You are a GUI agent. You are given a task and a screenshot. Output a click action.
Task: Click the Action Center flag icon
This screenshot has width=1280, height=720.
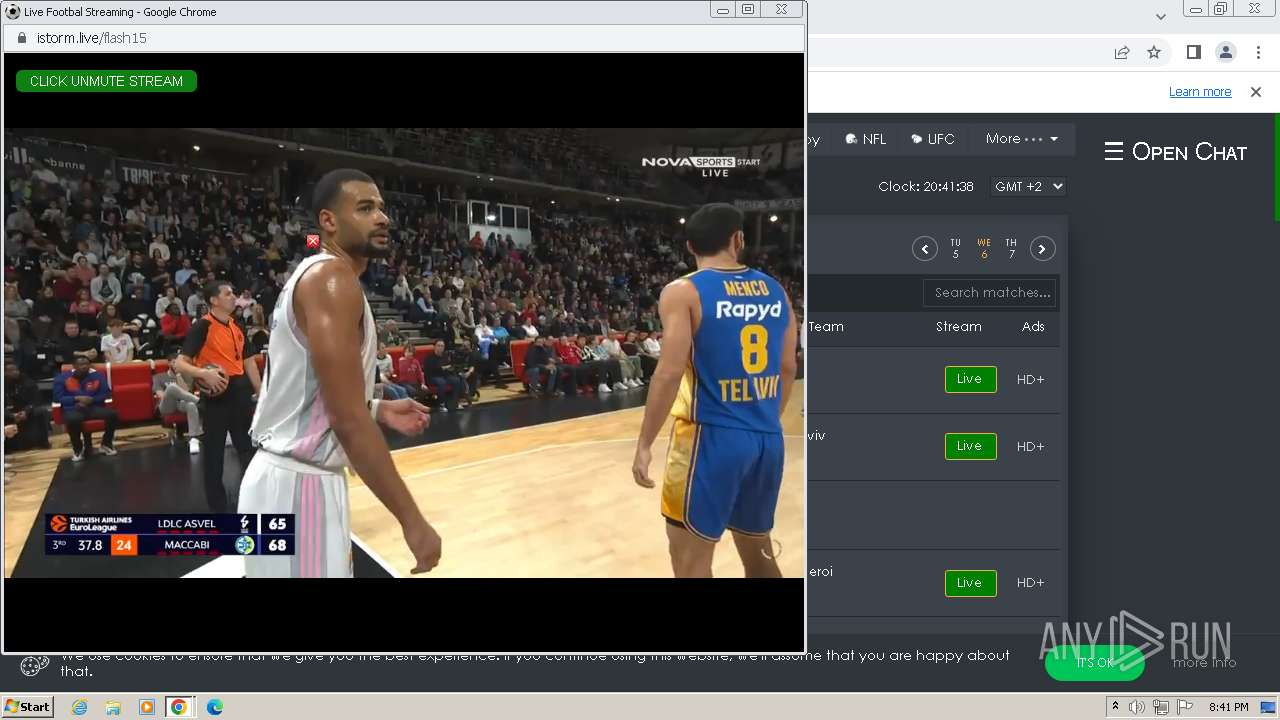tap(1185, 707)
